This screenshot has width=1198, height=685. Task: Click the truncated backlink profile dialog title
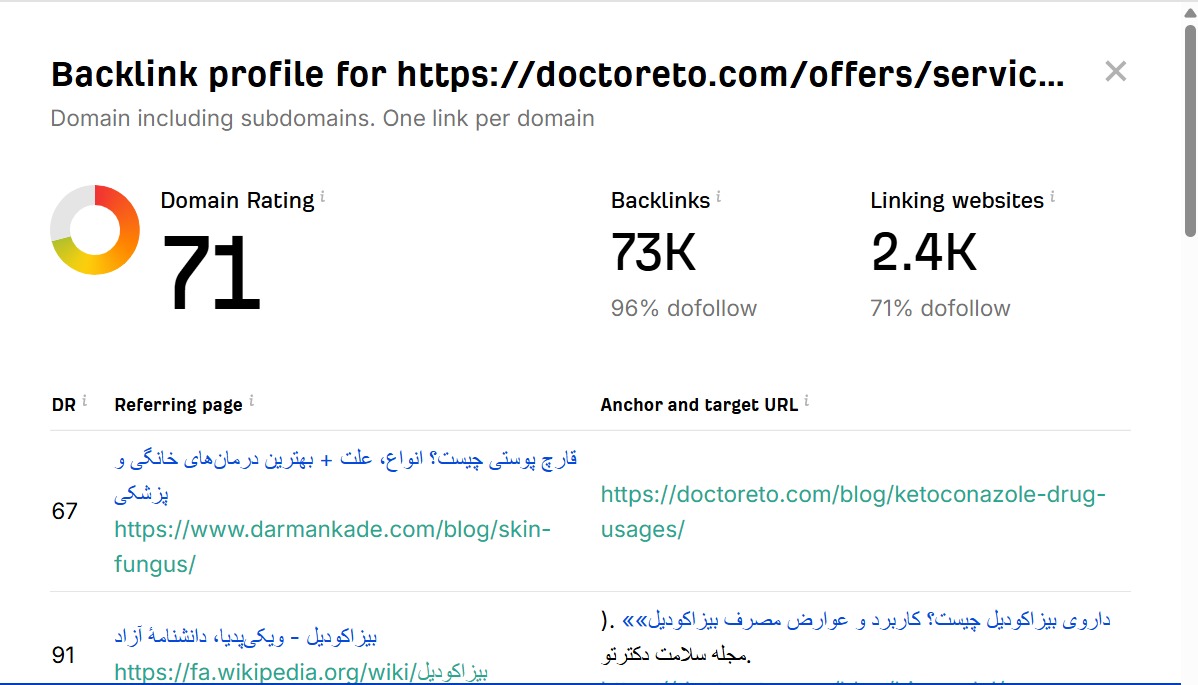560,73
